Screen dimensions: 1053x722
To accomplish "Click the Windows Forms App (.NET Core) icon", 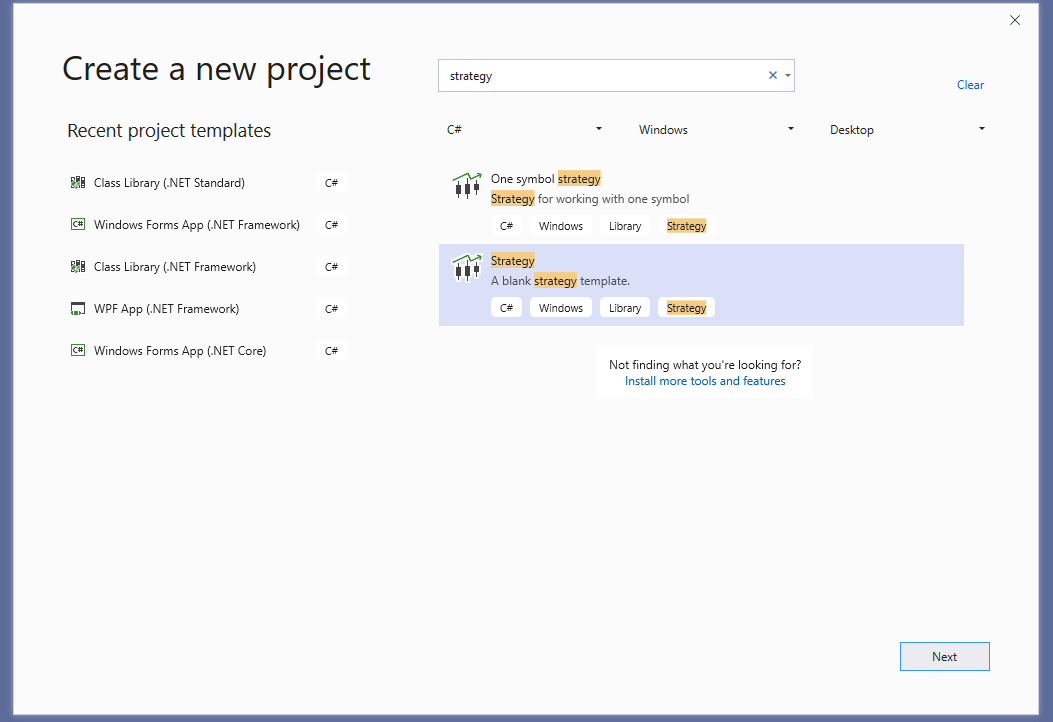I will (78, 351).
